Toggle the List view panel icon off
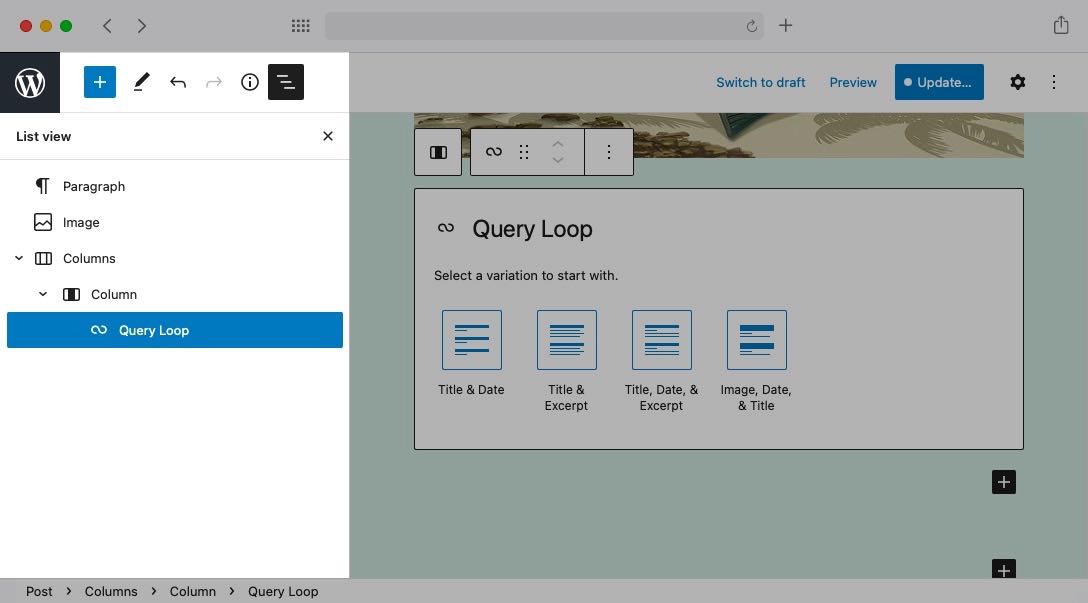Viewport: 1088px width, 603px height. (286, 82)
